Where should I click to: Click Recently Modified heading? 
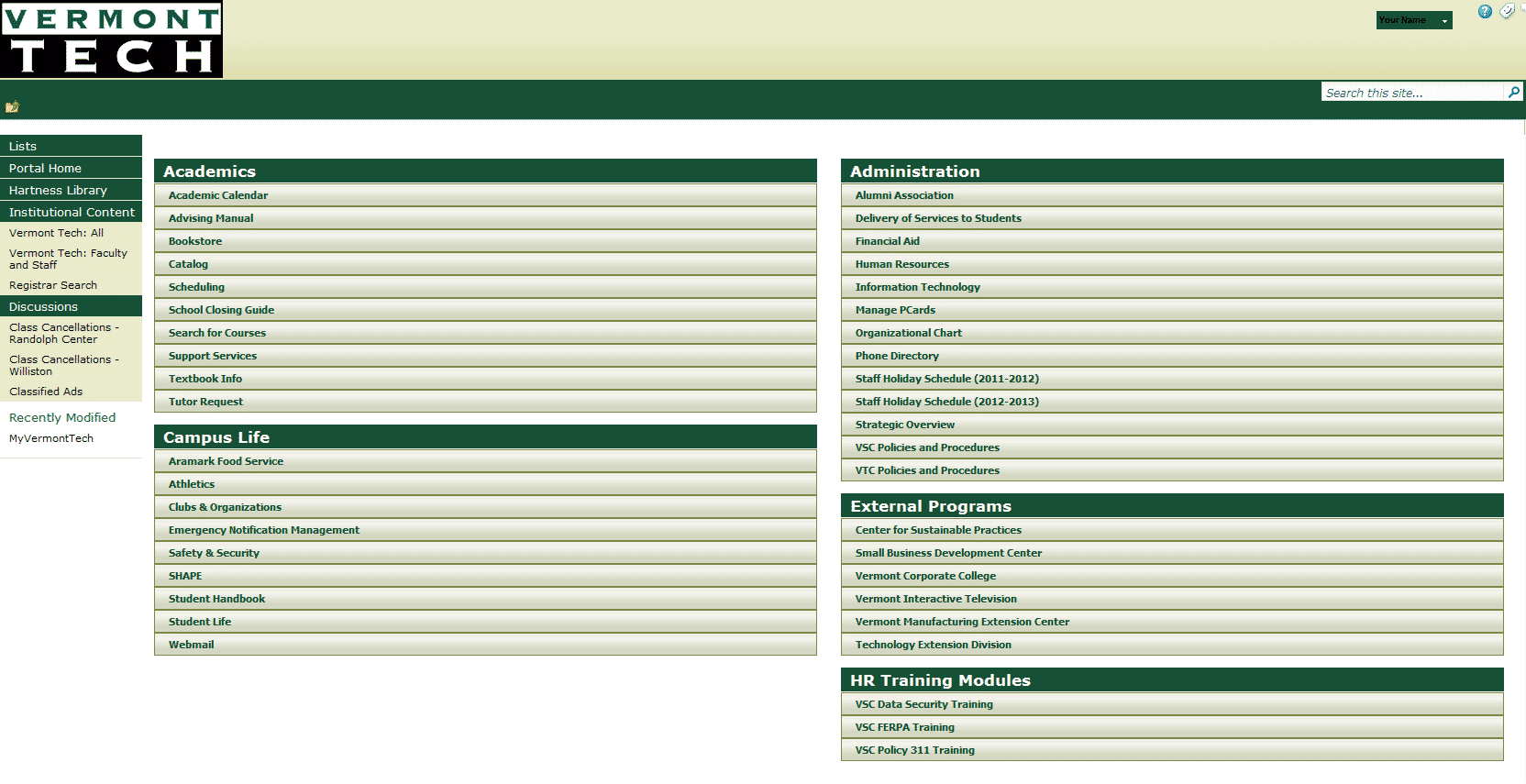pyautogui.click(x=62, y=417)
